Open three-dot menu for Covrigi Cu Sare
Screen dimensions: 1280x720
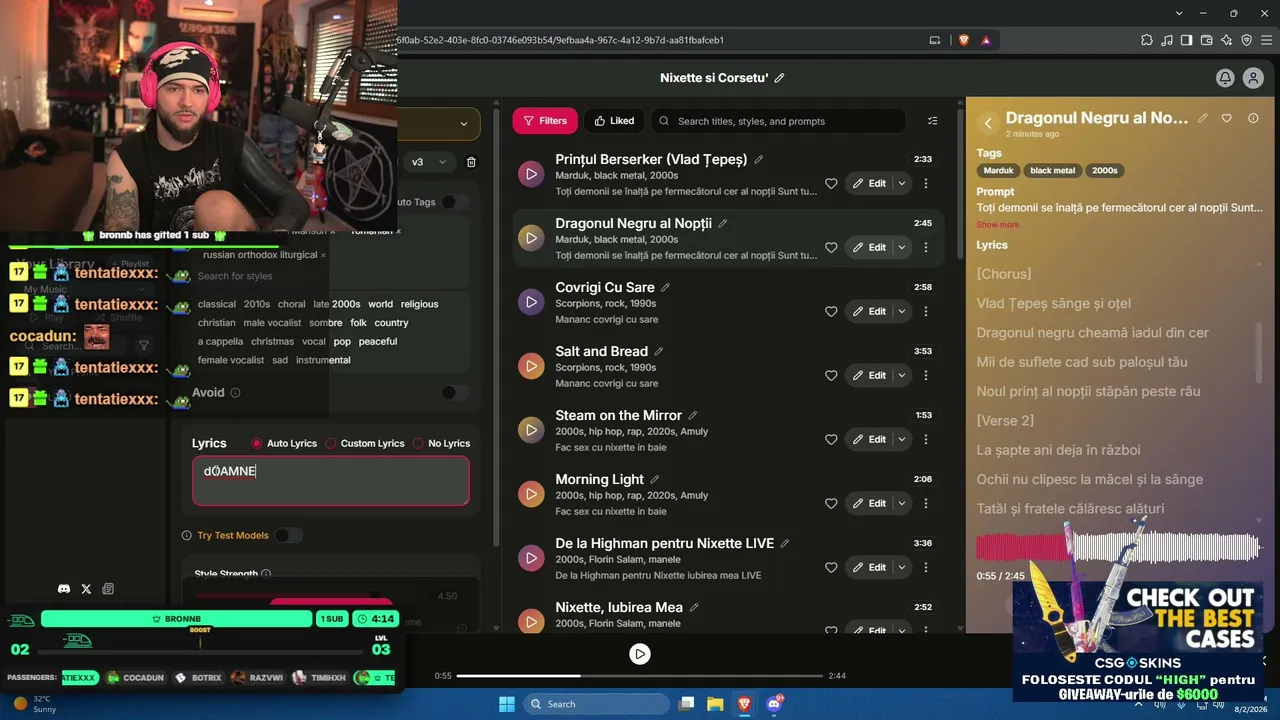click(926, 312)
